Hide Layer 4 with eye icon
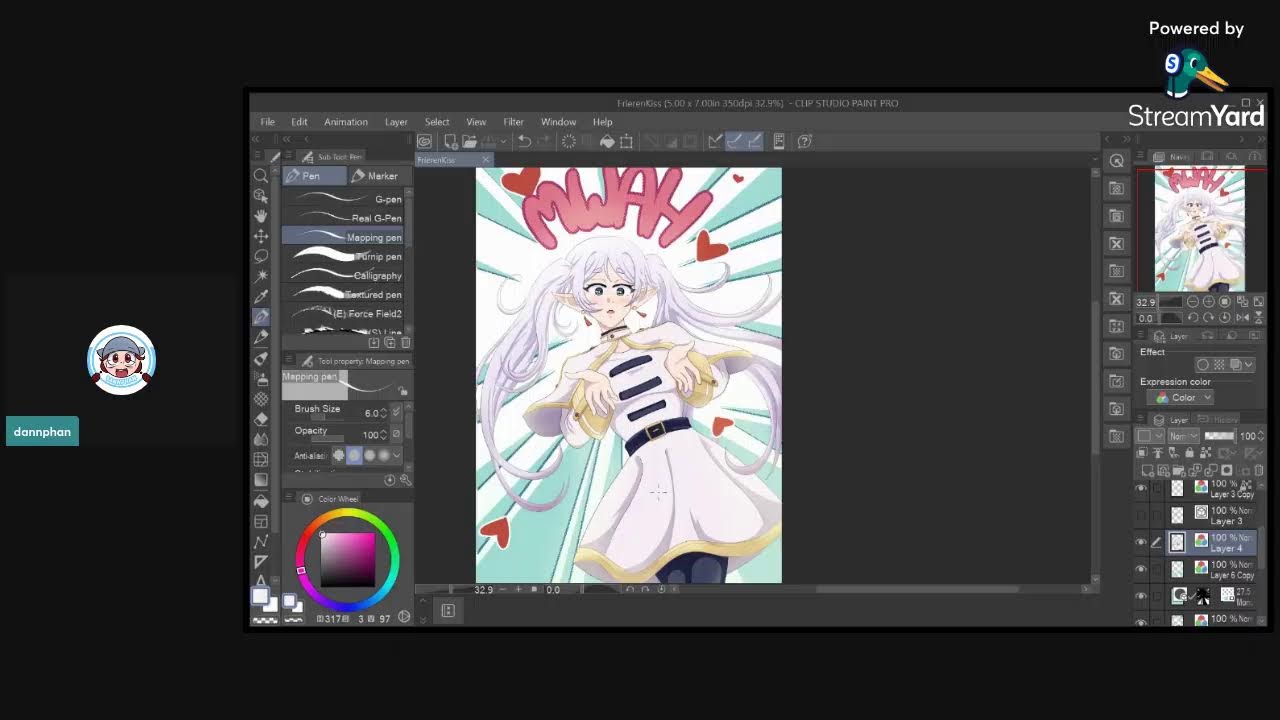The width and height of the screenshot is (1280, 720). [x=1141, y=542]
